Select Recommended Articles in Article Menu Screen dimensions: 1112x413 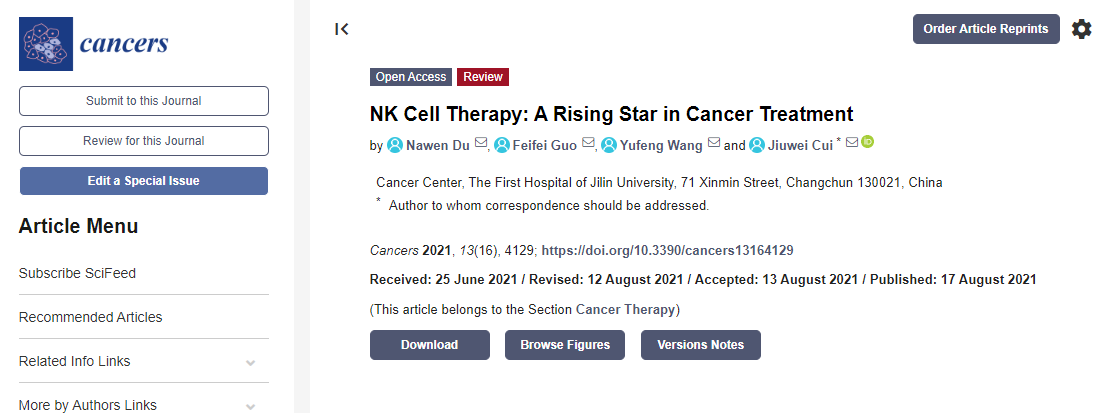[x=90, y=317]
